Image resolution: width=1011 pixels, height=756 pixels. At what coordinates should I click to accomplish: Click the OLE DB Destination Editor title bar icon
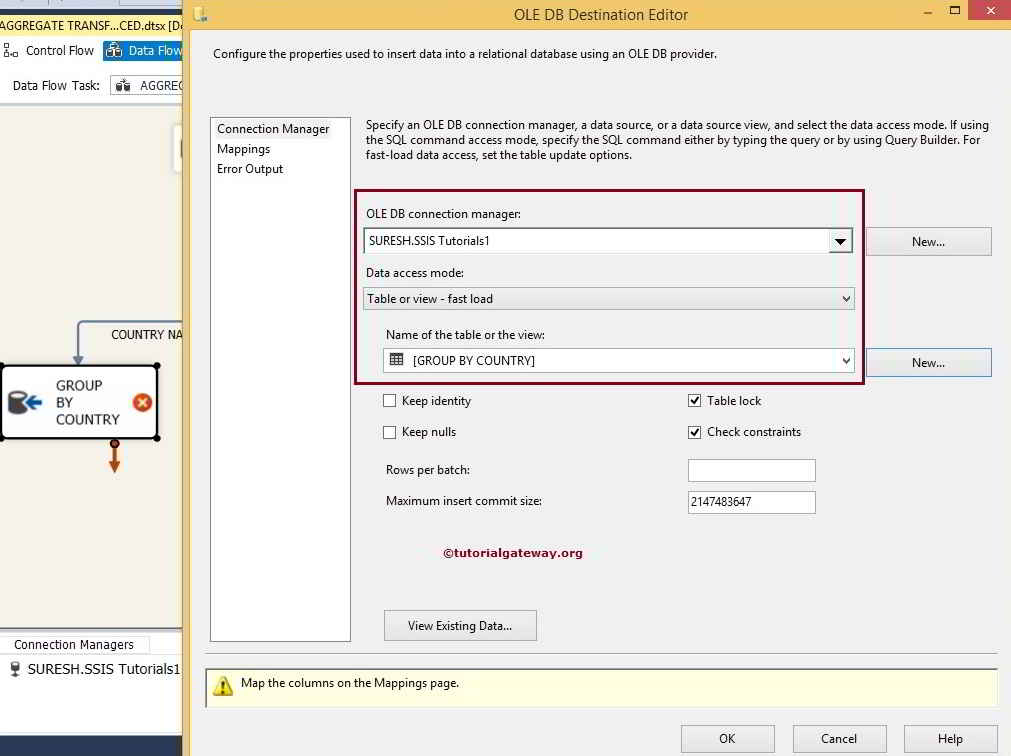[x=199, y=15]
